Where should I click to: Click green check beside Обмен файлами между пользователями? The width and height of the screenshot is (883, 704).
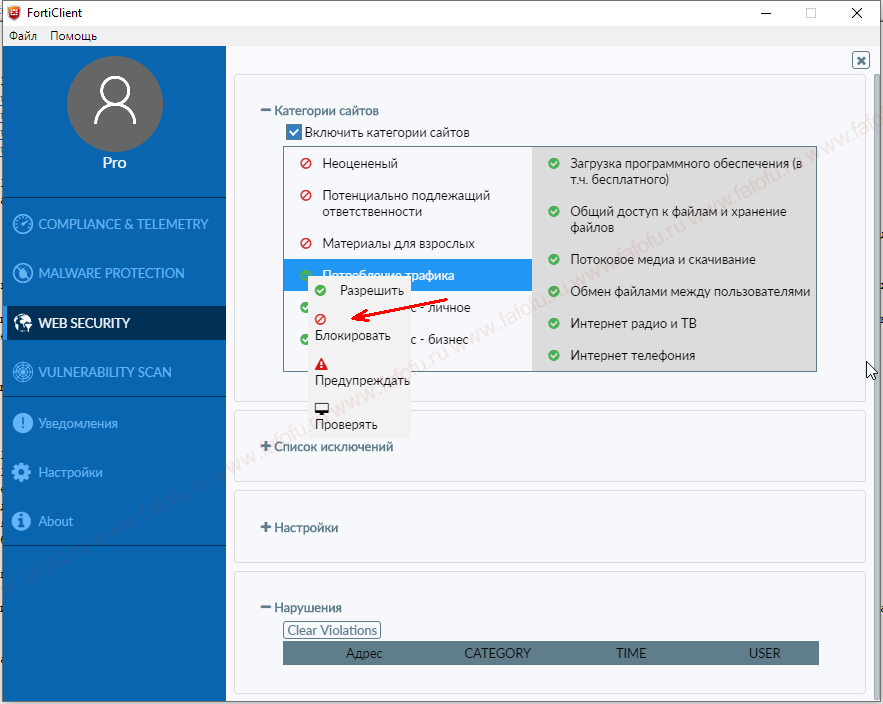tap(554, 291)
